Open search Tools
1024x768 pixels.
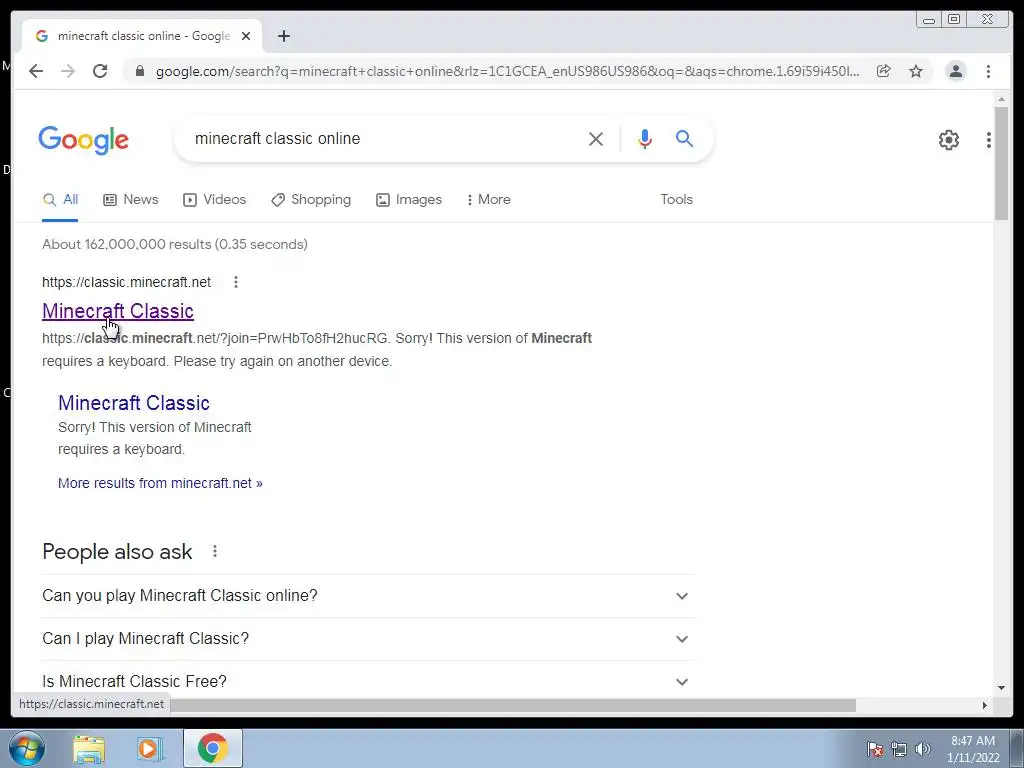[677, 200]
